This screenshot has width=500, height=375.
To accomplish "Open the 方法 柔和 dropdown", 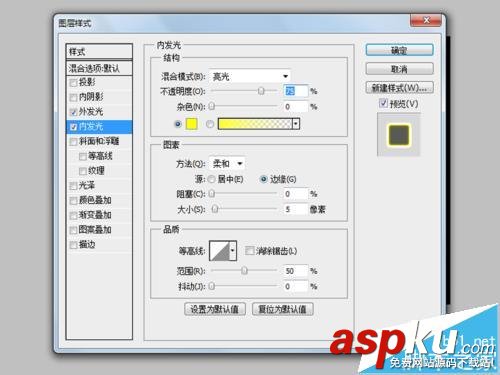I will point(227,164).
